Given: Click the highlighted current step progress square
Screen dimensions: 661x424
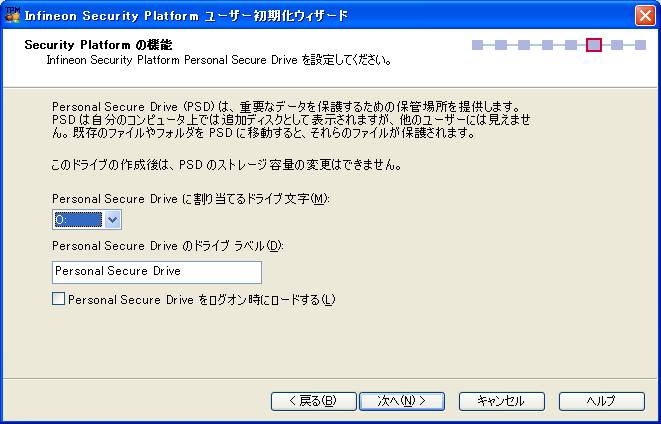Looking at the screenshot, I should coord(594,45).
